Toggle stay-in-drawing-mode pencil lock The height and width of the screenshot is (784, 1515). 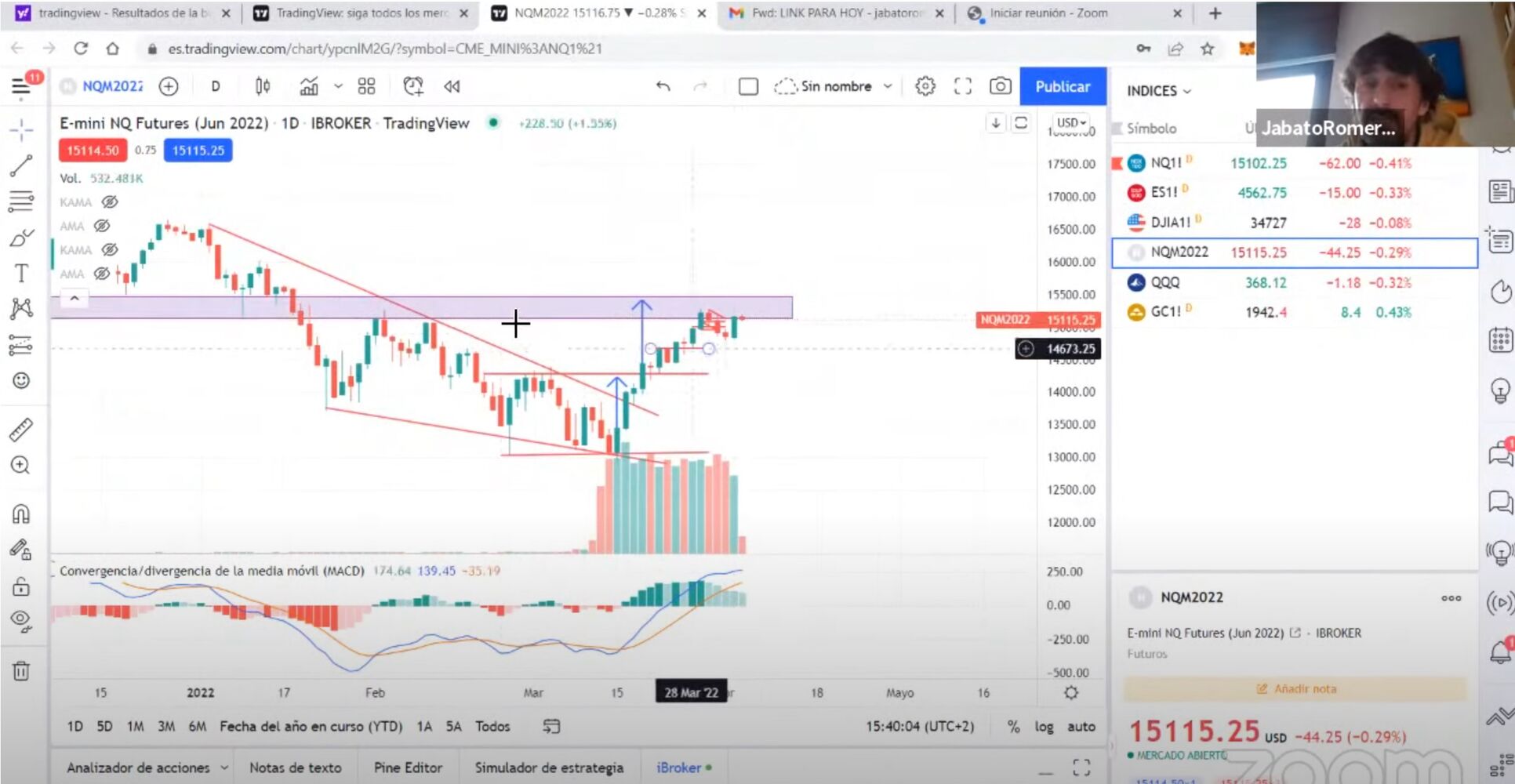21,550
